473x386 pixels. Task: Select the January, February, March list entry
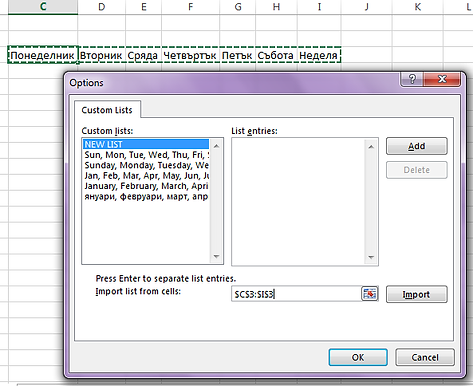coord(146,186)
